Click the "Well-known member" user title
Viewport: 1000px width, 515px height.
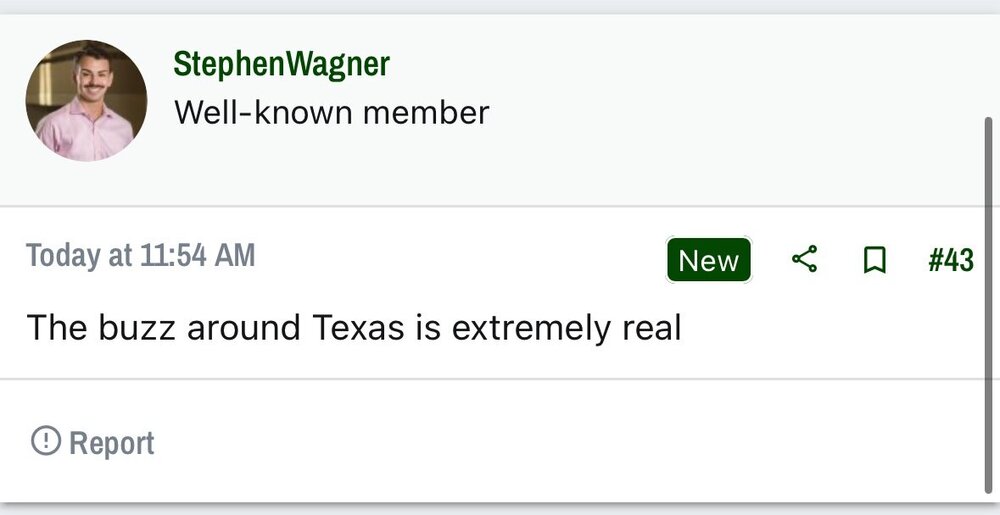pos(331,112)
